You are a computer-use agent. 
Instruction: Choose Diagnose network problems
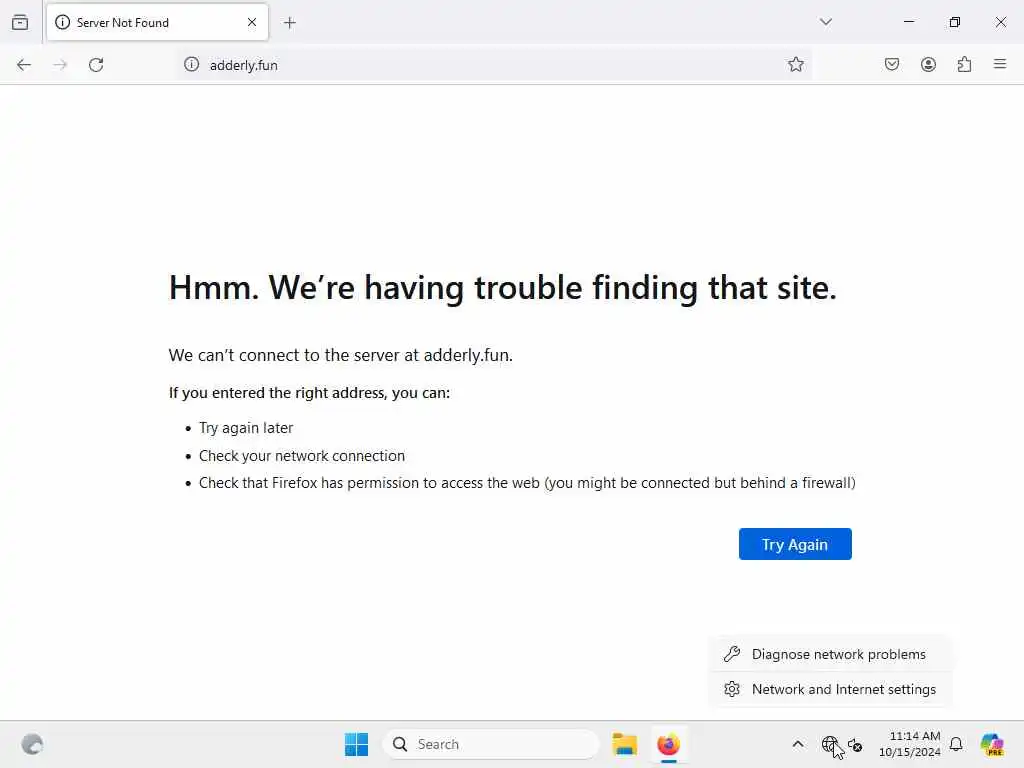830,654
